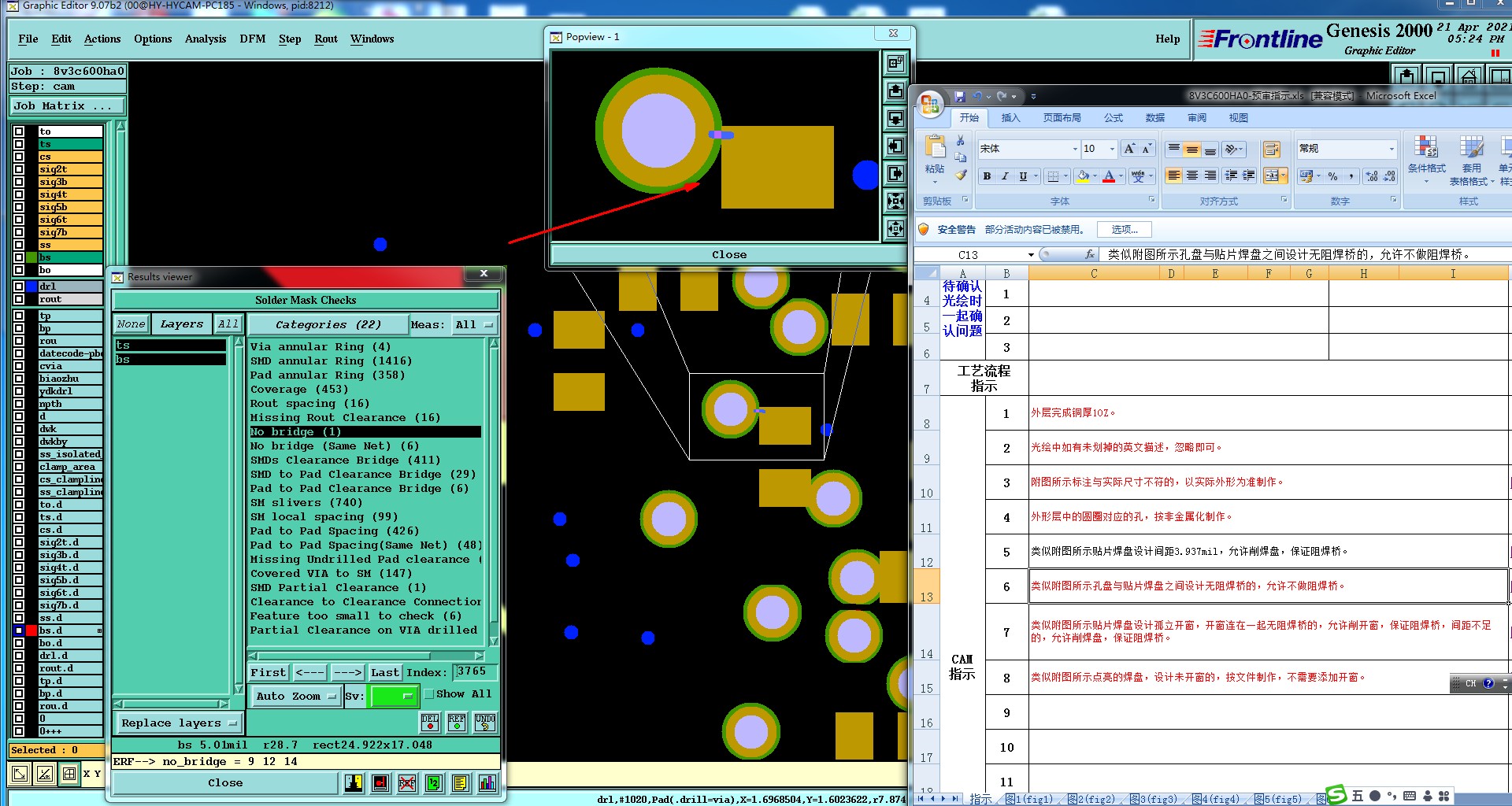Toggle the checkbox beside the sig2t layer
The image size is (1512, 806).
[x=19, y=169]
